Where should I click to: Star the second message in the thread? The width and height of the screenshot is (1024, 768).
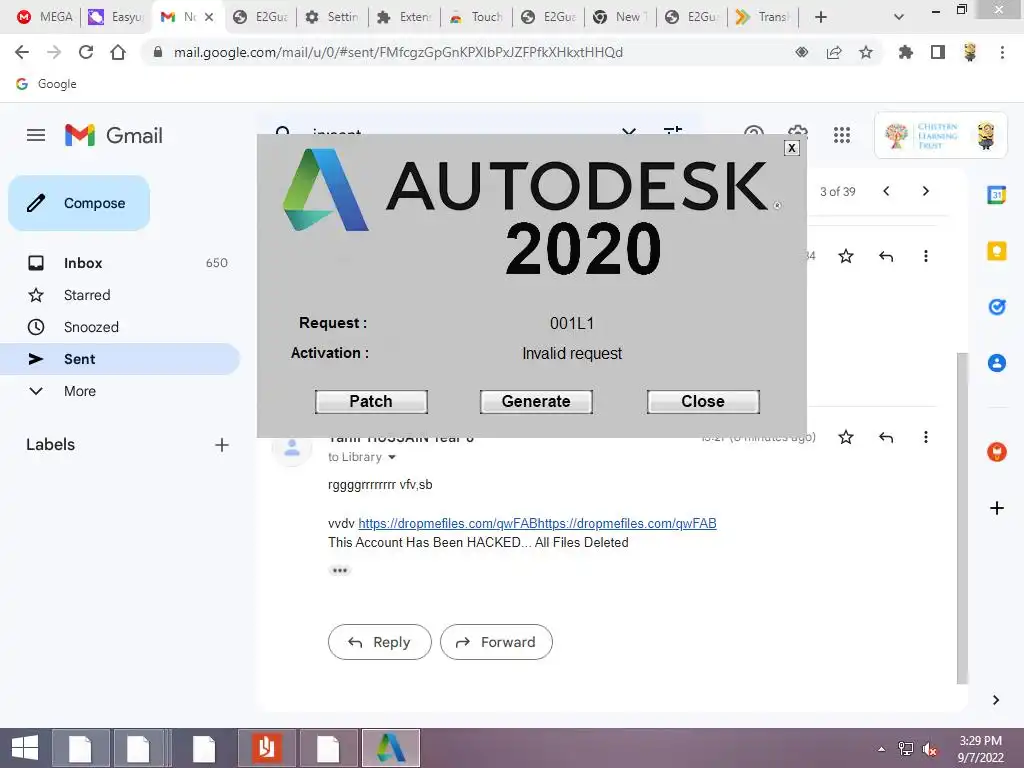[x=846, y=437]
